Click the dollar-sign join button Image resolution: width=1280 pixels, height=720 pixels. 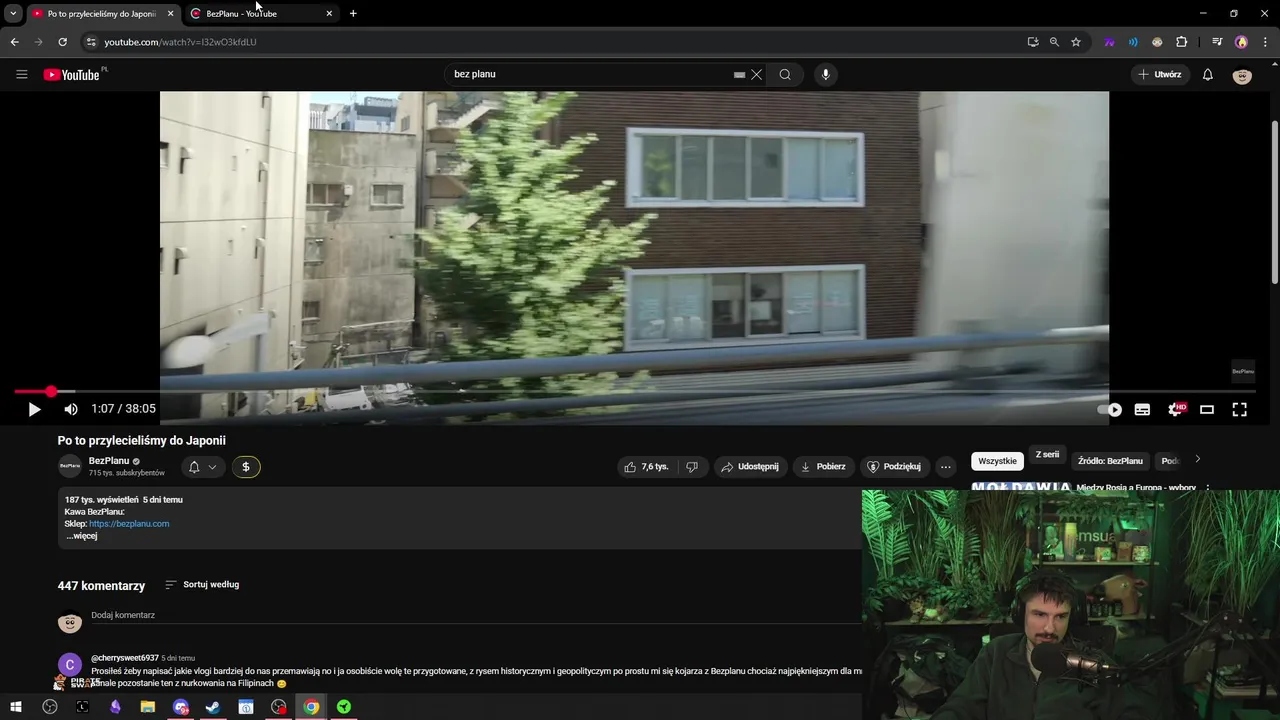pyautogui.click(x=246, y=467)
